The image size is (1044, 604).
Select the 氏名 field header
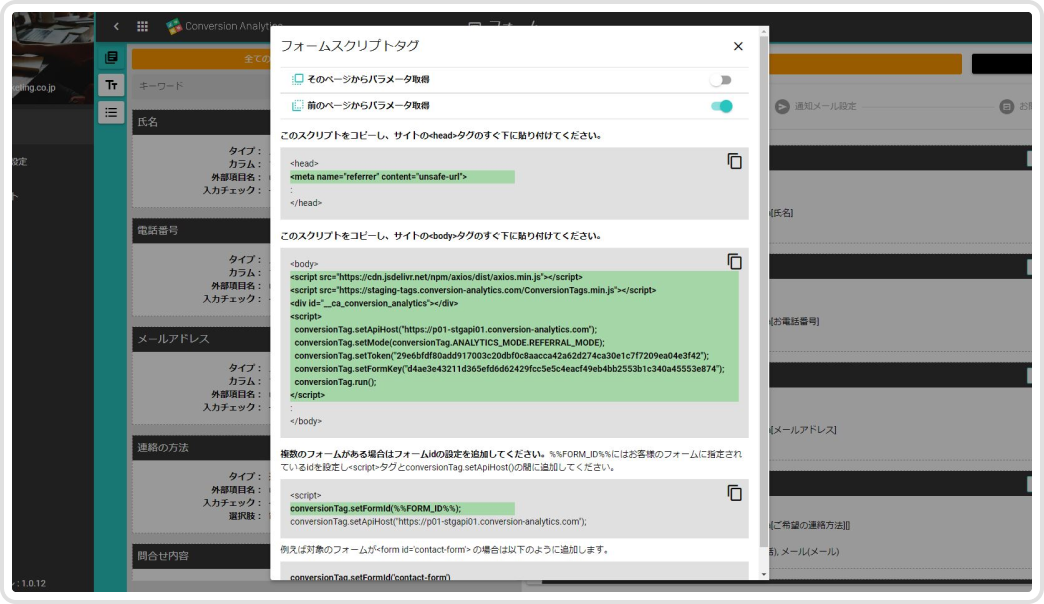[200, 122]
